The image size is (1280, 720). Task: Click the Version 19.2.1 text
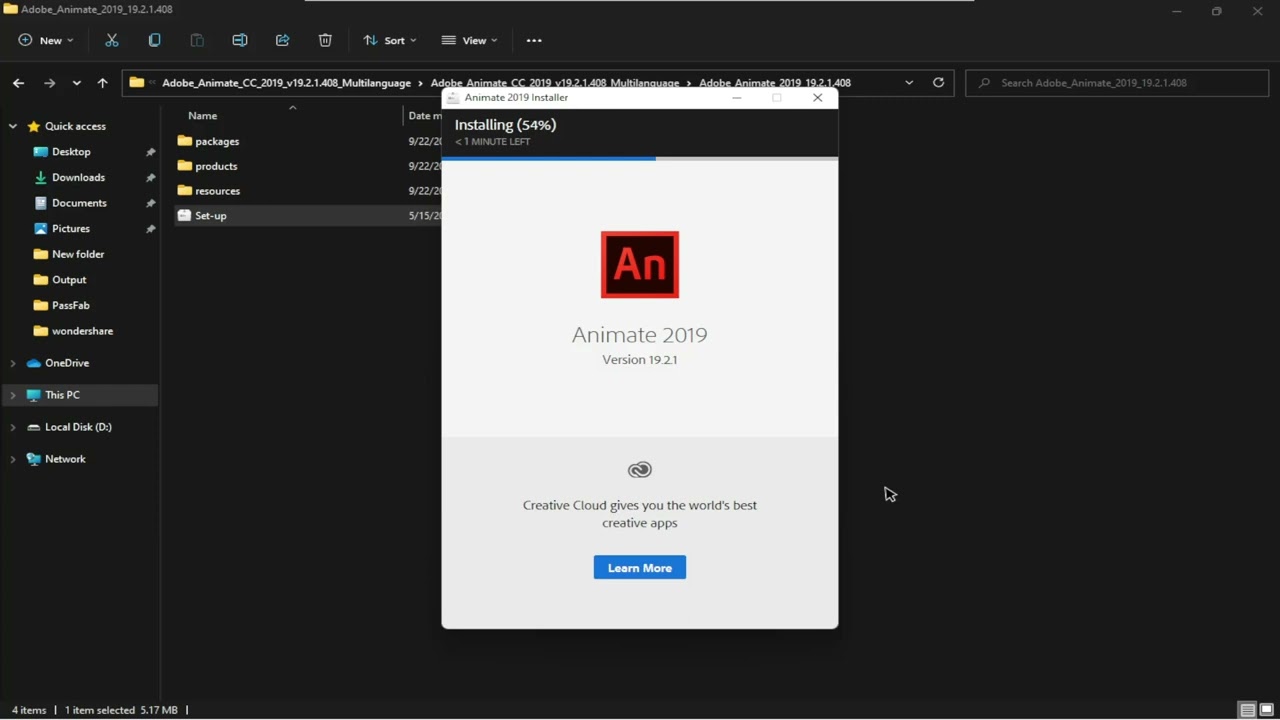640,360
